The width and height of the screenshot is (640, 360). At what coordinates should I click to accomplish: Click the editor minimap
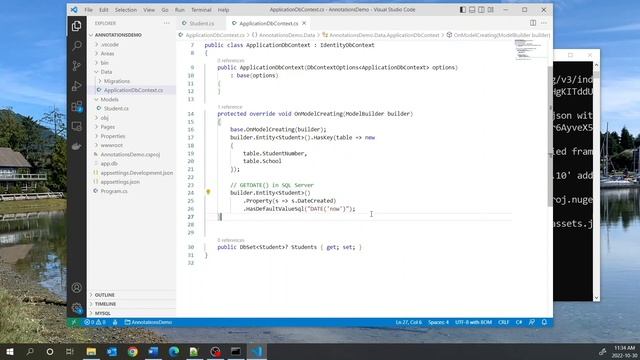pos(529,50)
